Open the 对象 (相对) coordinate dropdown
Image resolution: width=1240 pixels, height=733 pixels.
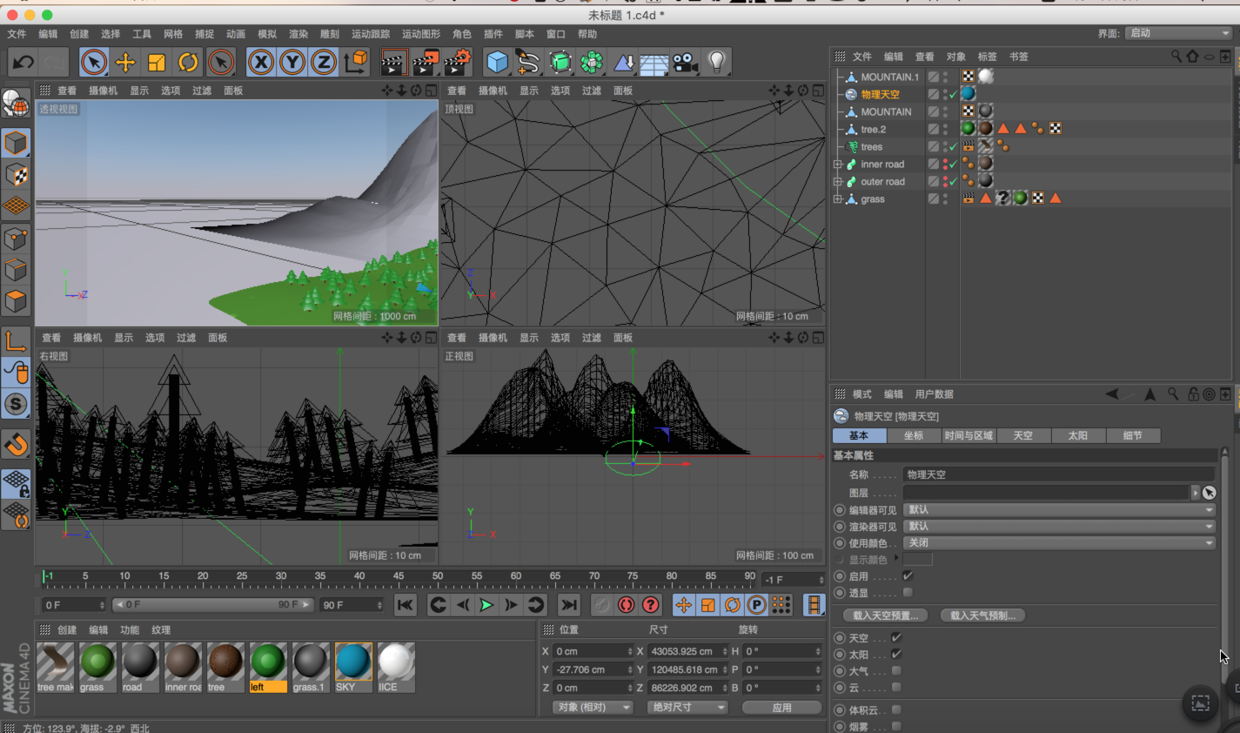coord(593,707)
